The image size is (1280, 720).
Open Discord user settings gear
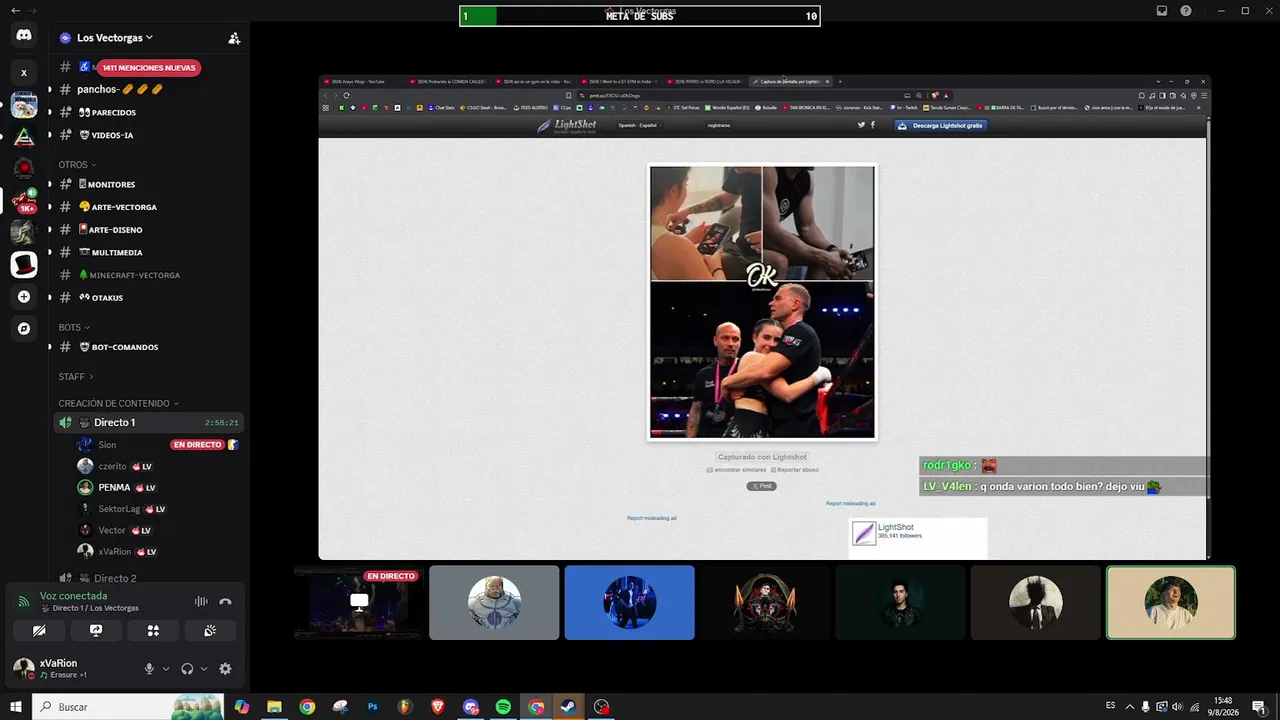[x=225, y=669]
